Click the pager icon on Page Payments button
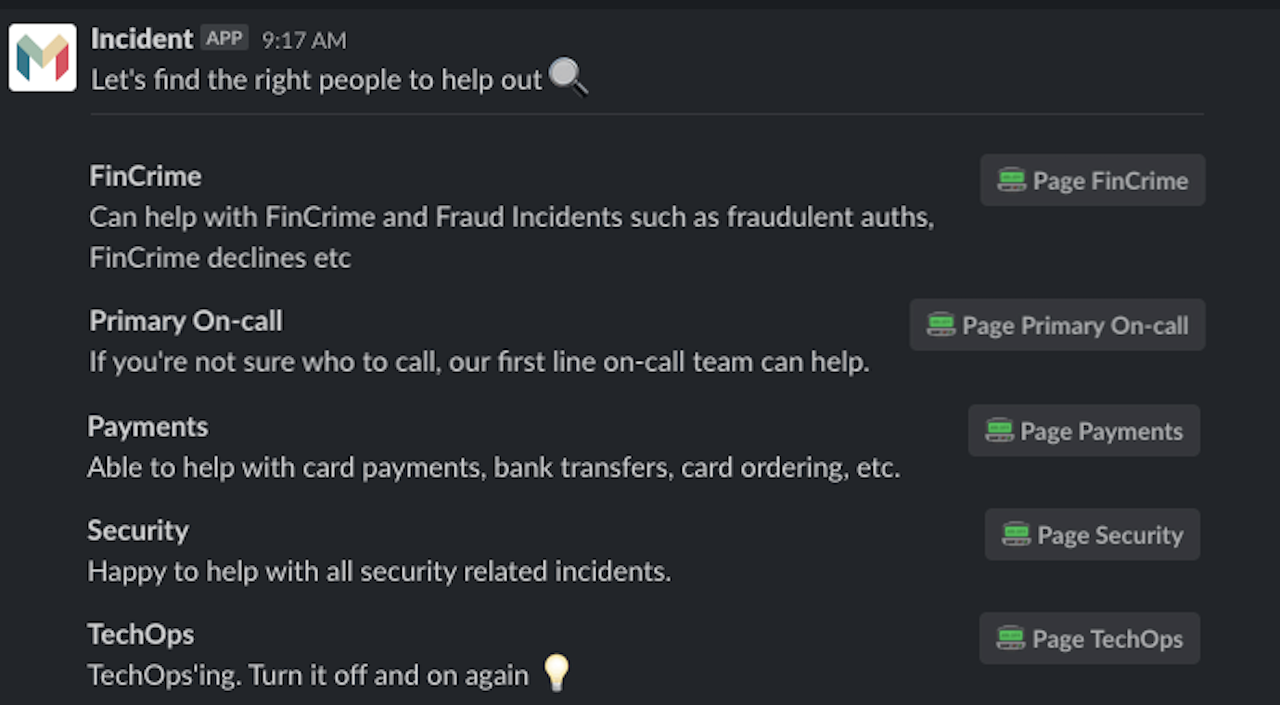 coord(1002,431)
